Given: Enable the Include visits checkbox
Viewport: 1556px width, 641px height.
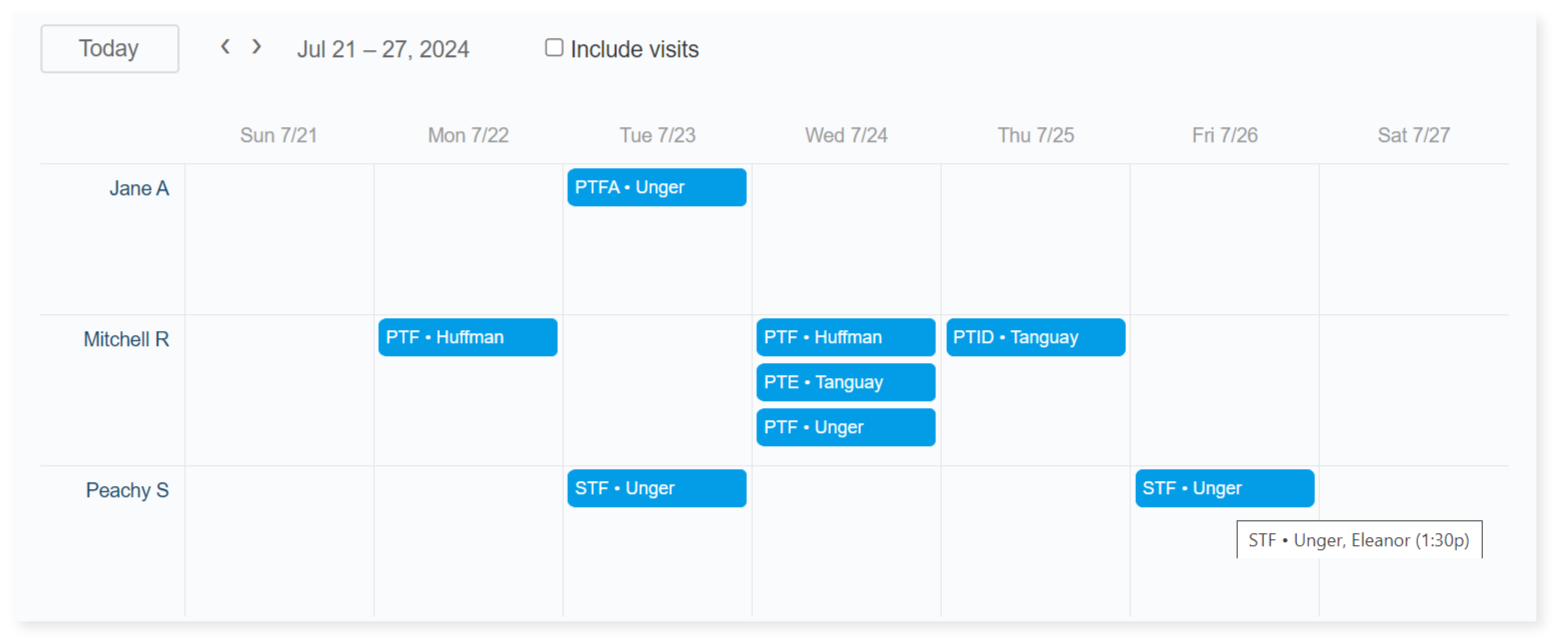Looking at the screenshot, I should (554, 48).
